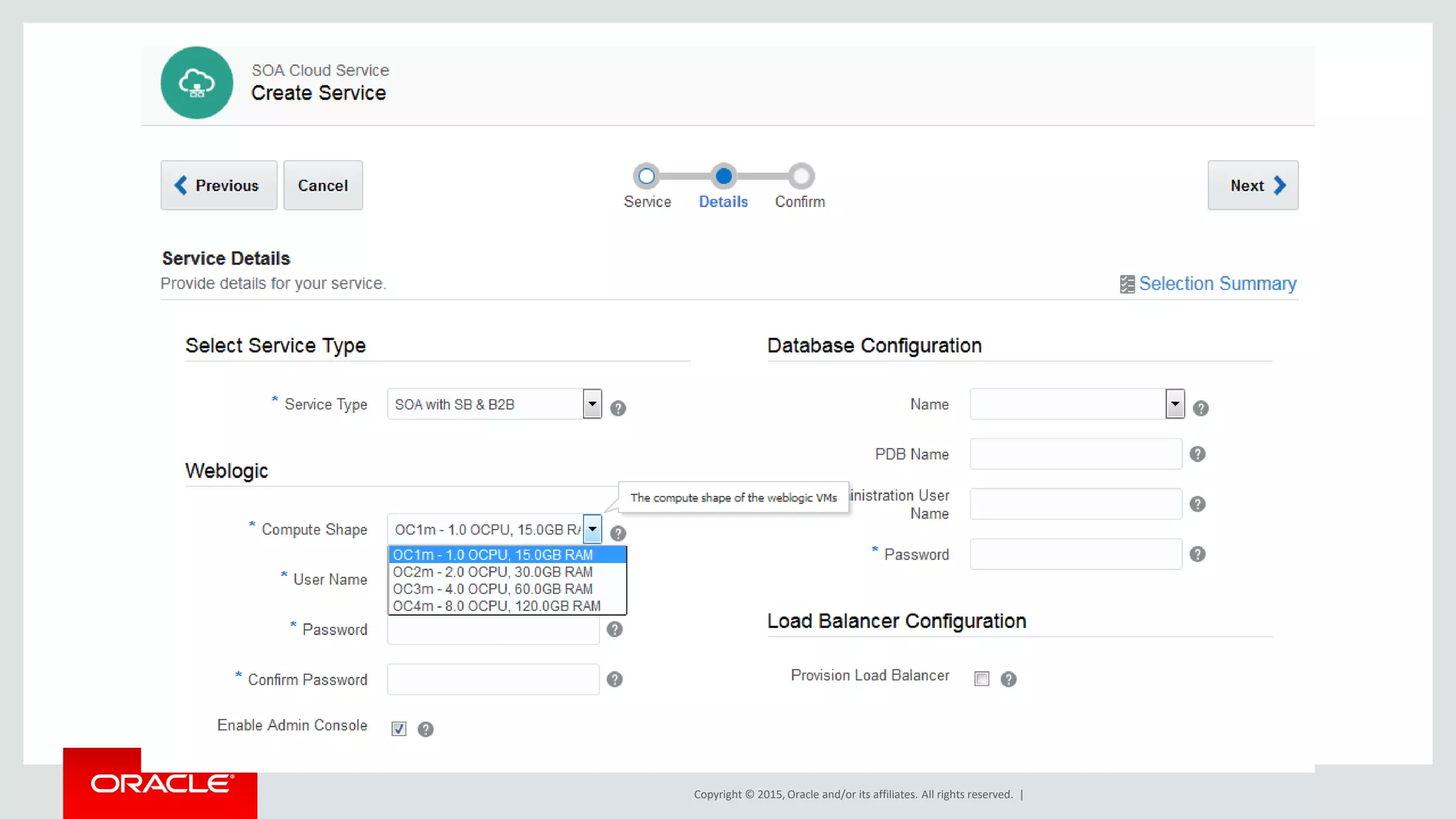Collapse the Compute Shape dropdown arrow

point(591,529)
